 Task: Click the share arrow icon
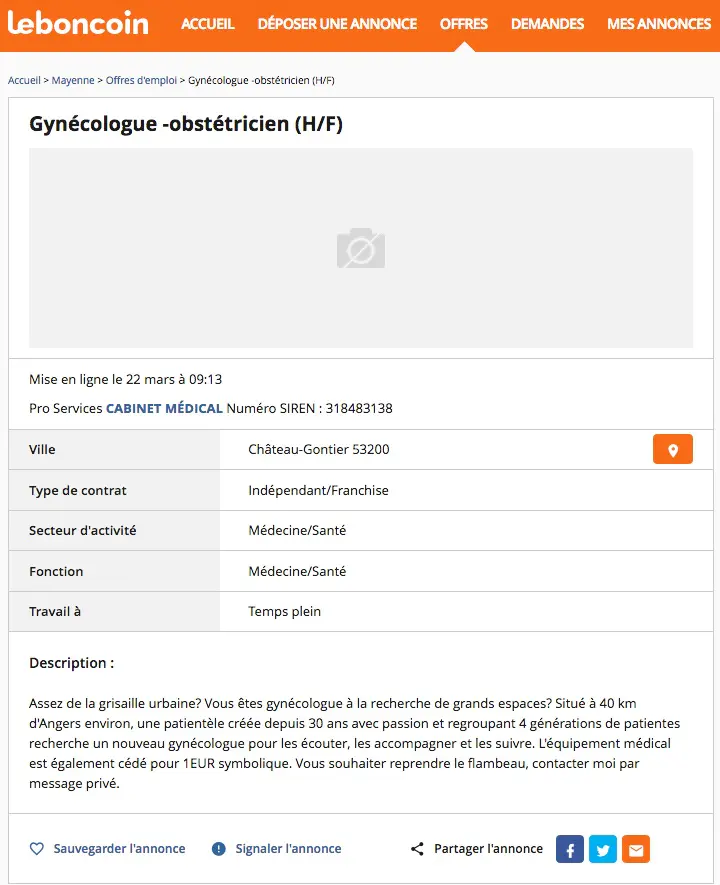[417, 849]
